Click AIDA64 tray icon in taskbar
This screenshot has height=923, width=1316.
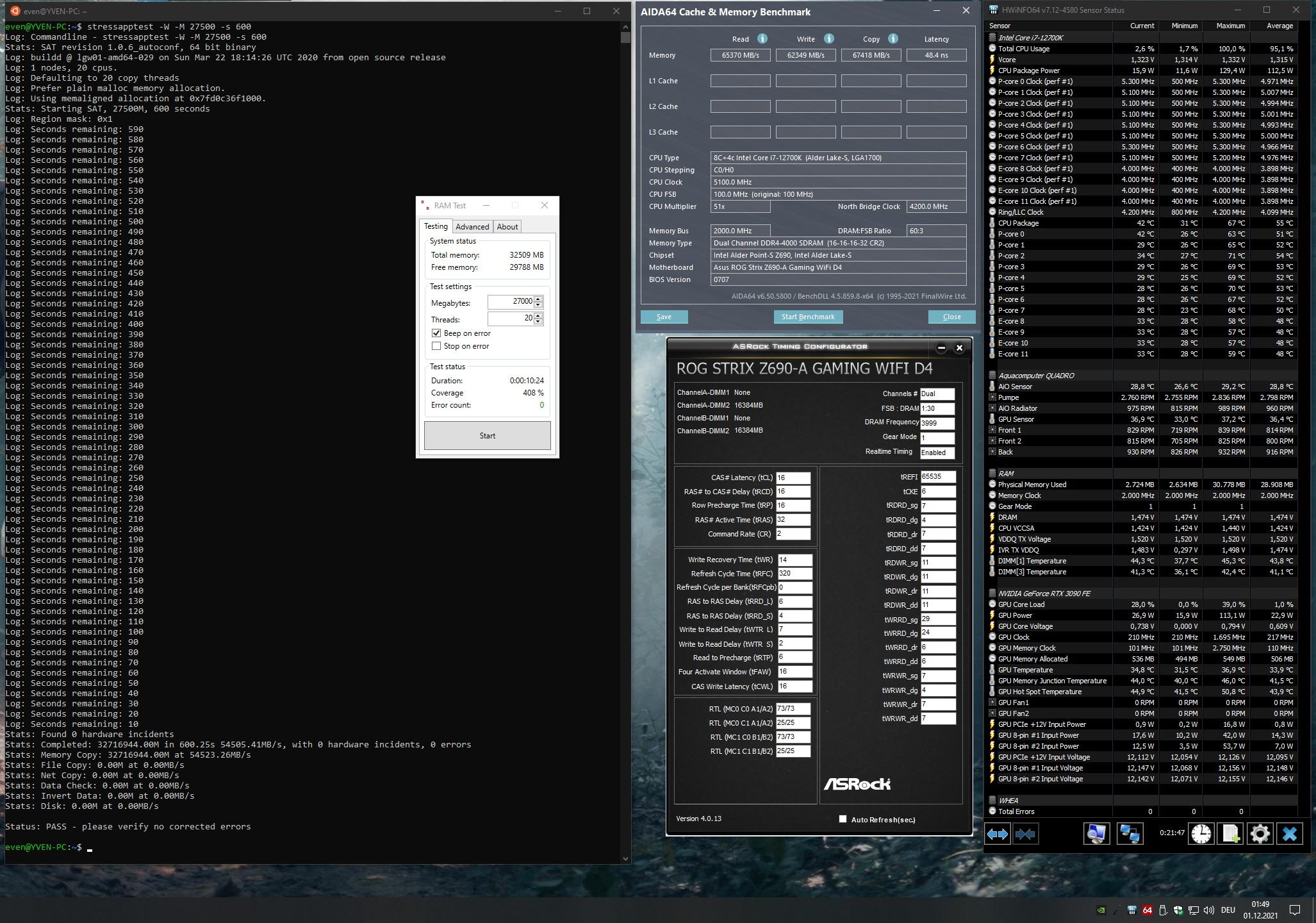click(x=1147, y=910)
